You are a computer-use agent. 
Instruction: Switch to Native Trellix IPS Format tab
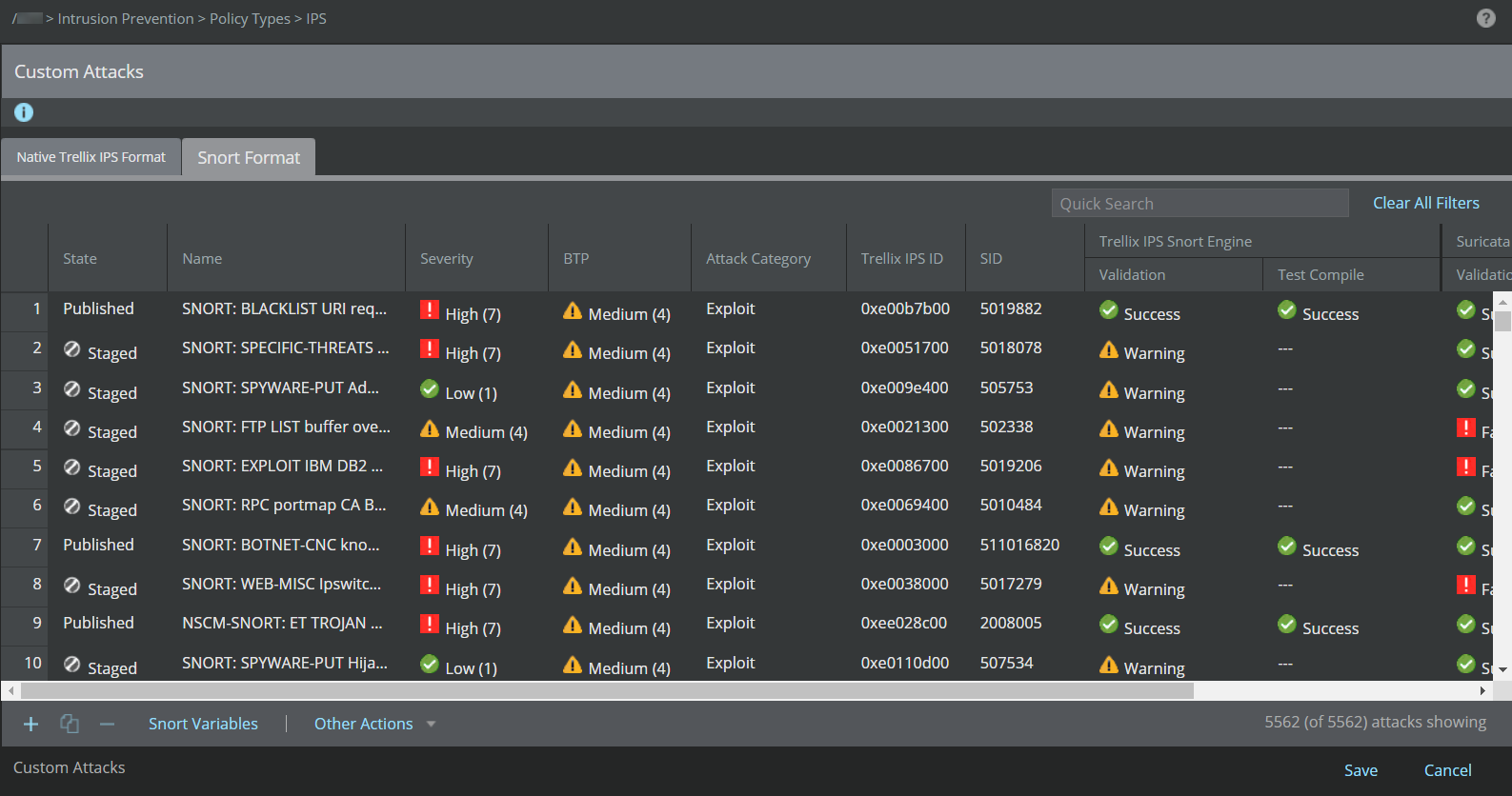point(91,157)
